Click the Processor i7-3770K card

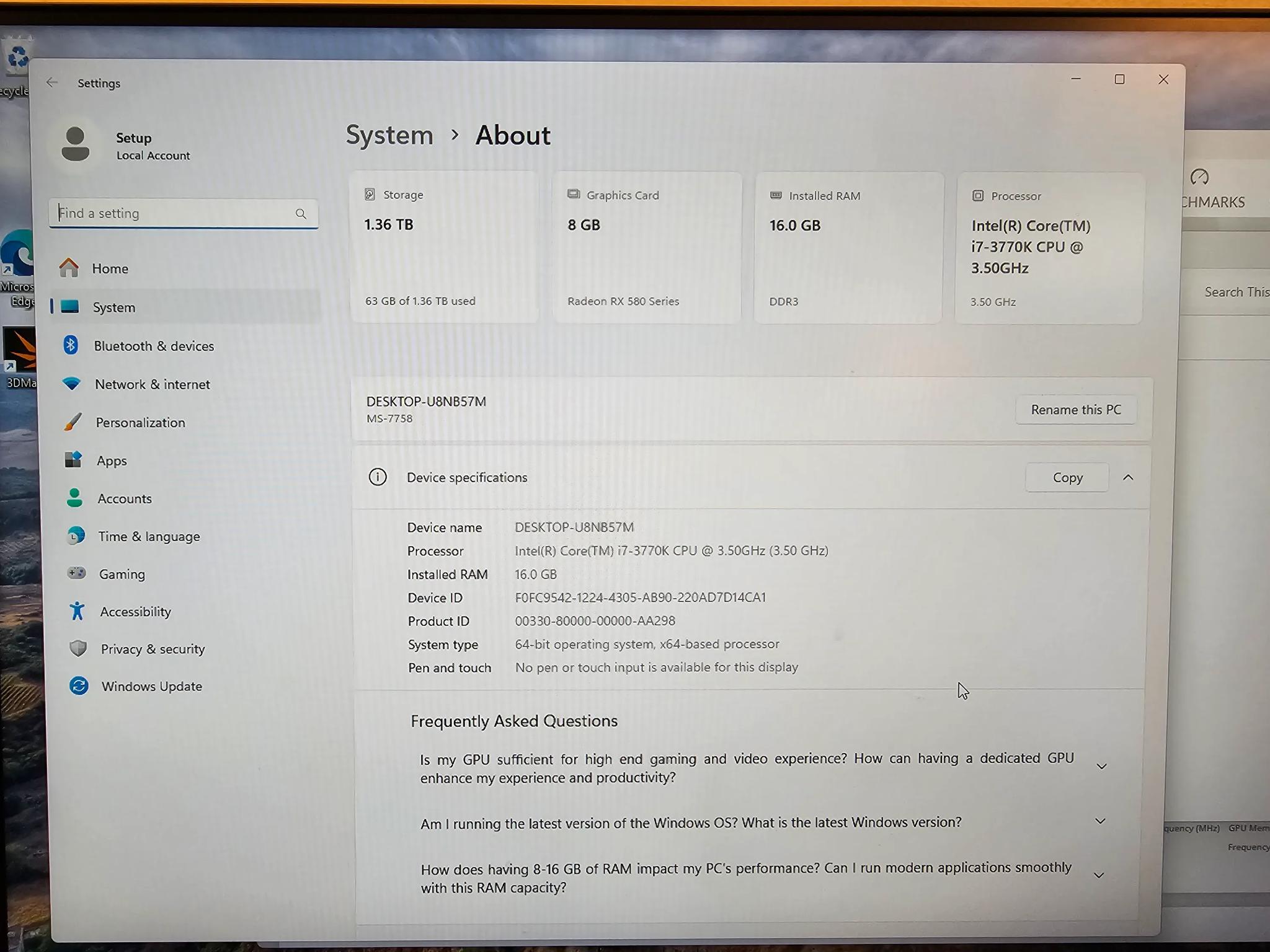tap(1049, 249)
